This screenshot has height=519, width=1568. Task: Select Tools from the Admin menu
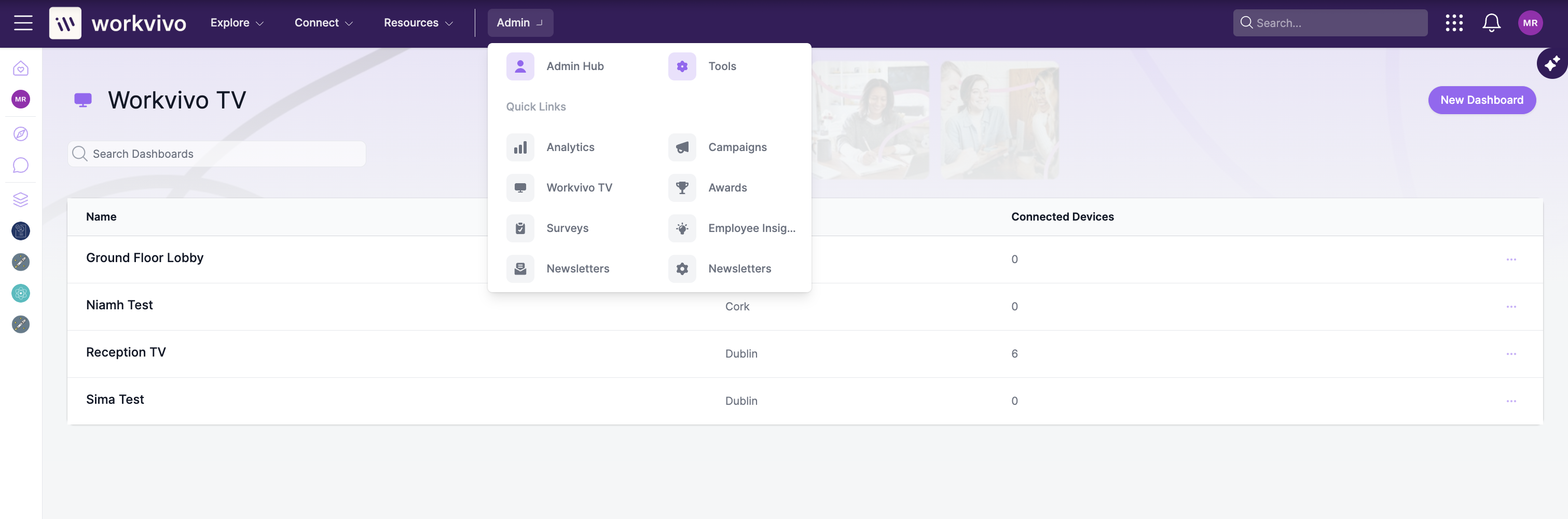pyautogui.click(x=722, y=66)
